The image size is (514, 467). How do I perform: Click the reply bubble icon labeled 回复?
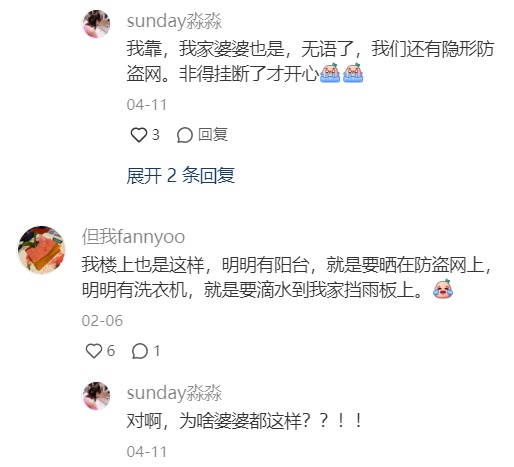[x=185, y=135]
